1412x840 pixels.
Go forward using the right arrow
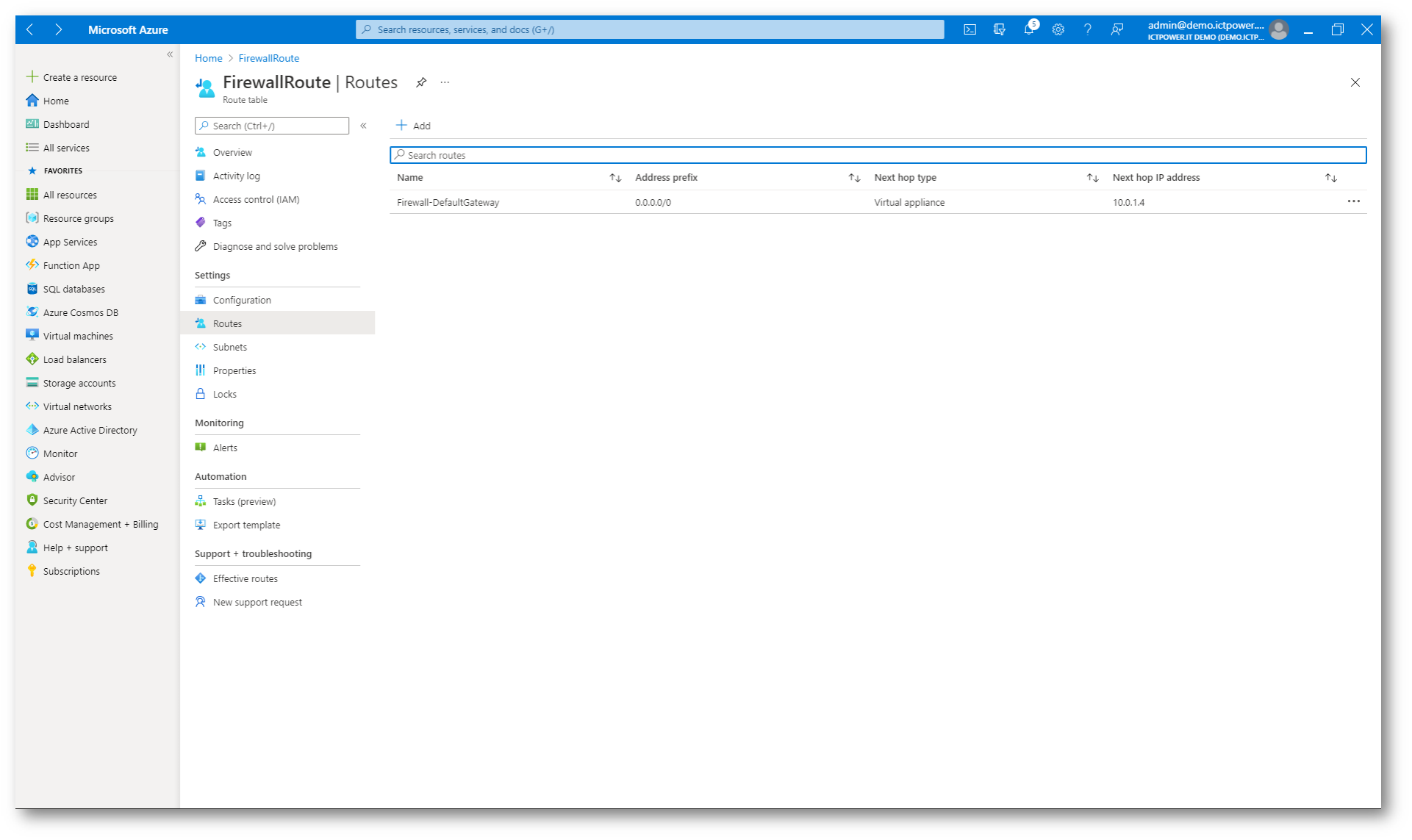pyautogui.click(x=58, y=29)
